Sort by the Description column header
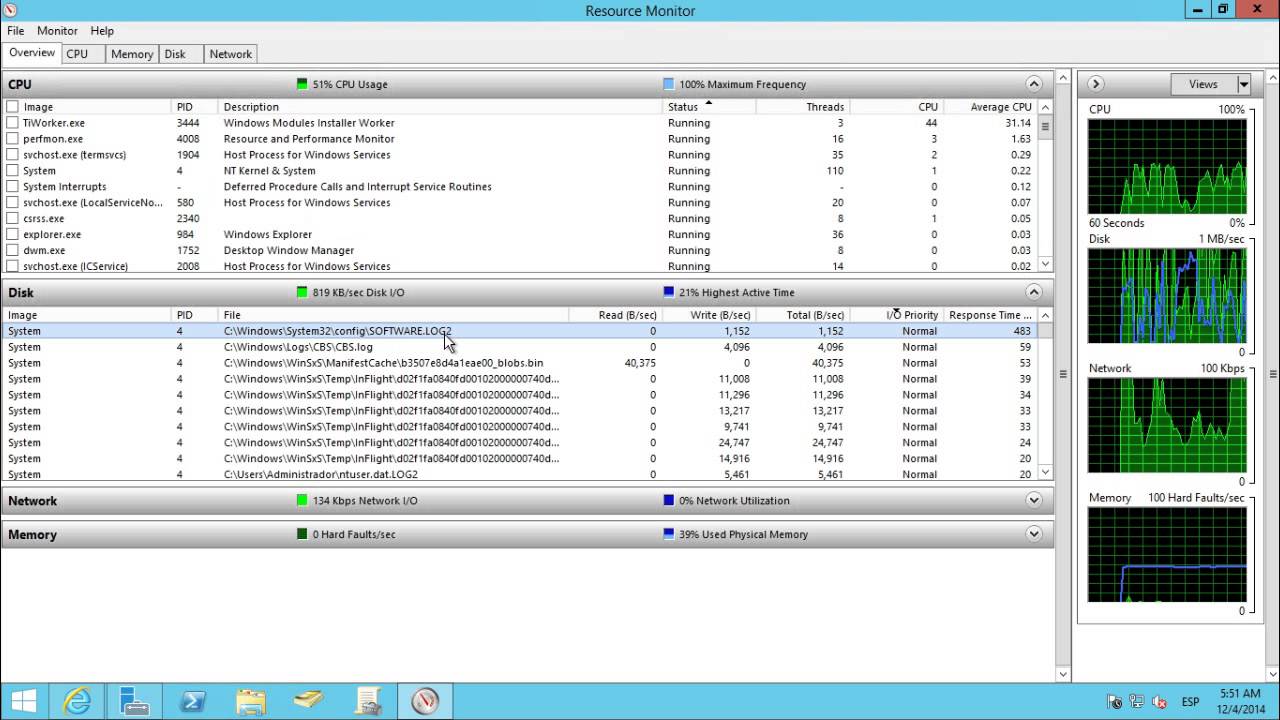Image resolution: width=1280 pixels, height=720 pixels. 439,107
